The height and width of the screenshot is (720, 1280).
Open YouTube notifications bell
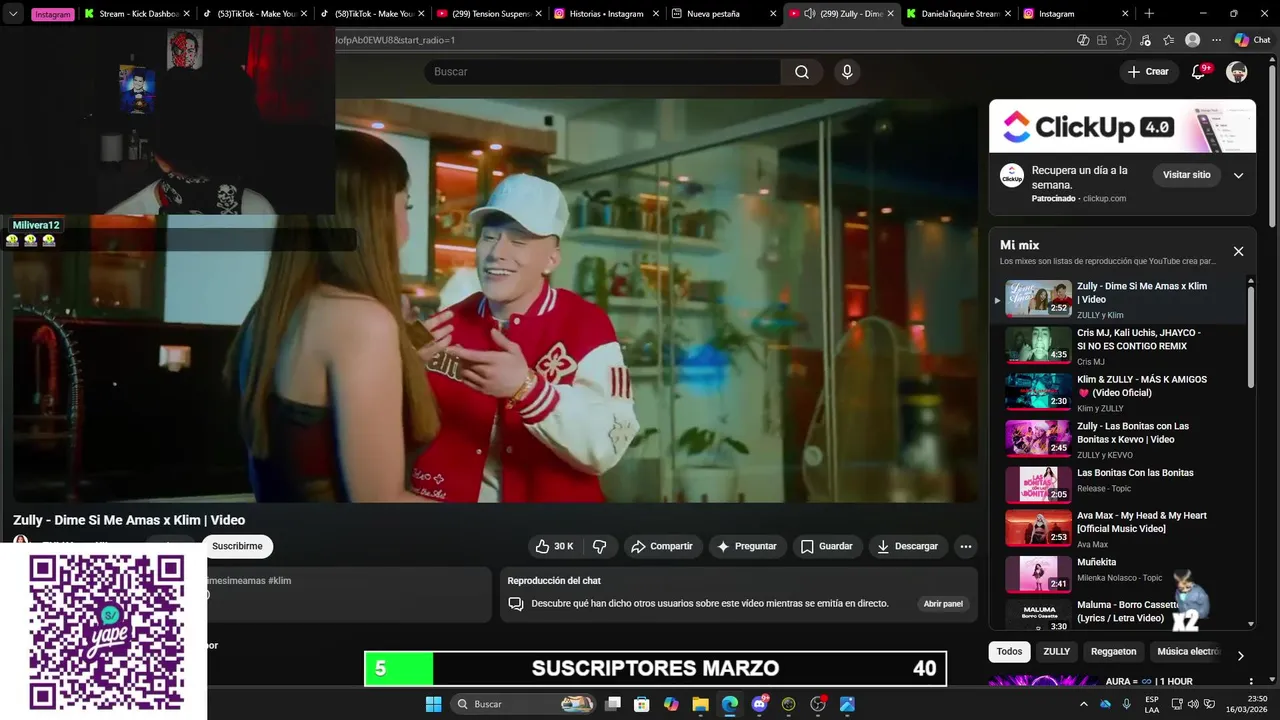tap(1199, 72)
